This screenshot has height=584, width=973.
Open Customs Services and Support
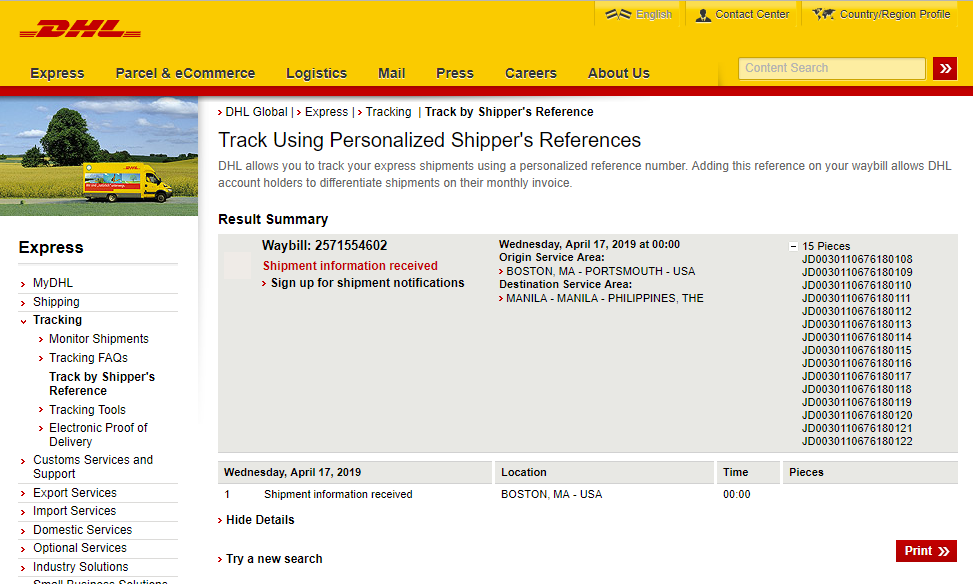(x=92, y=467)
